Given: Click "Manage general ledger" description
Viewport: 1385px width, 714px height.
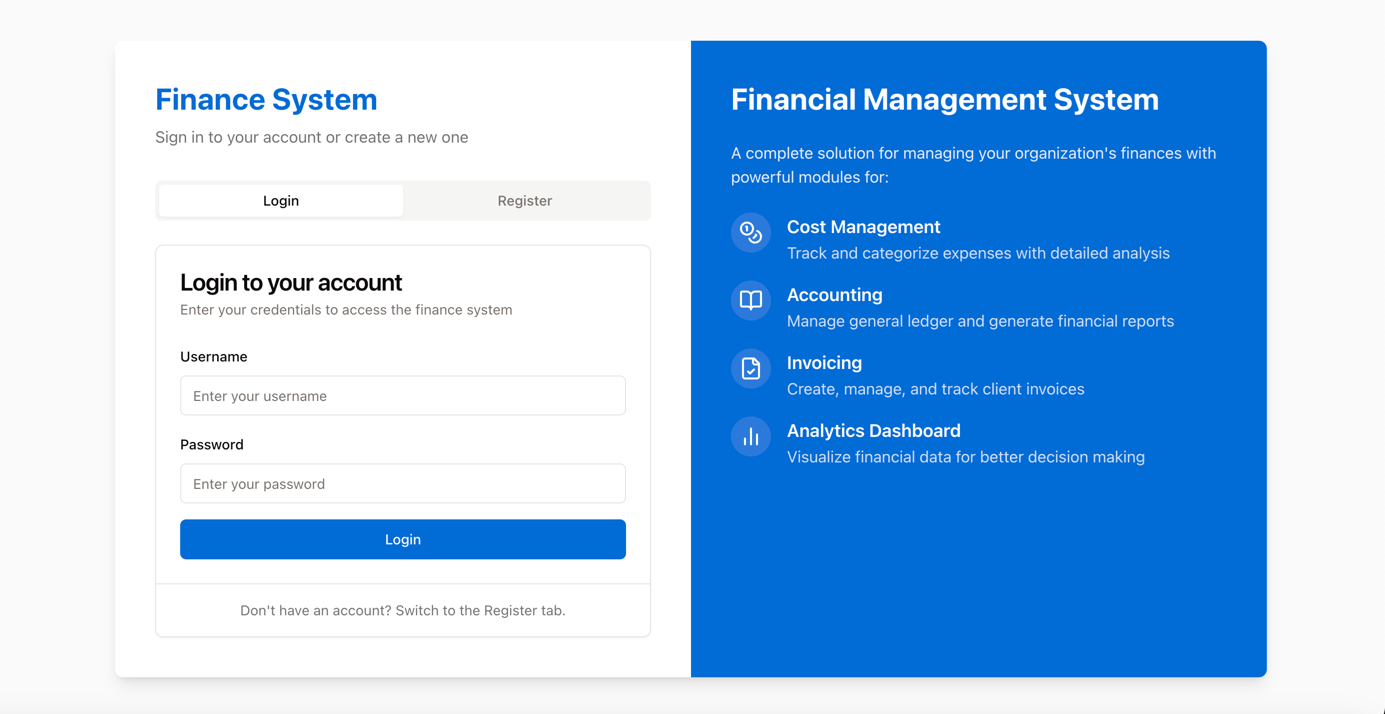Looking at the screenshot, I should coord(981,321).
